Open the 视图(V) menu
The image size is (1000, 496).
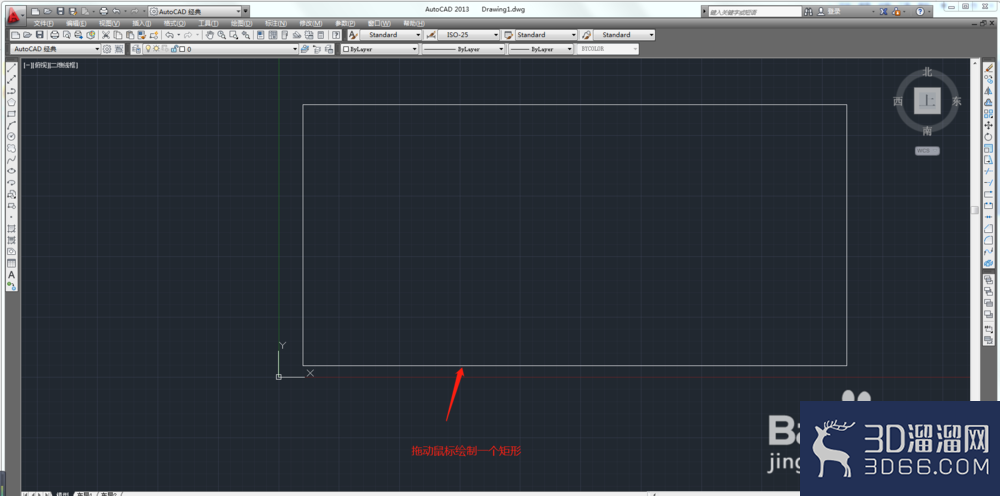pos(110,24)
